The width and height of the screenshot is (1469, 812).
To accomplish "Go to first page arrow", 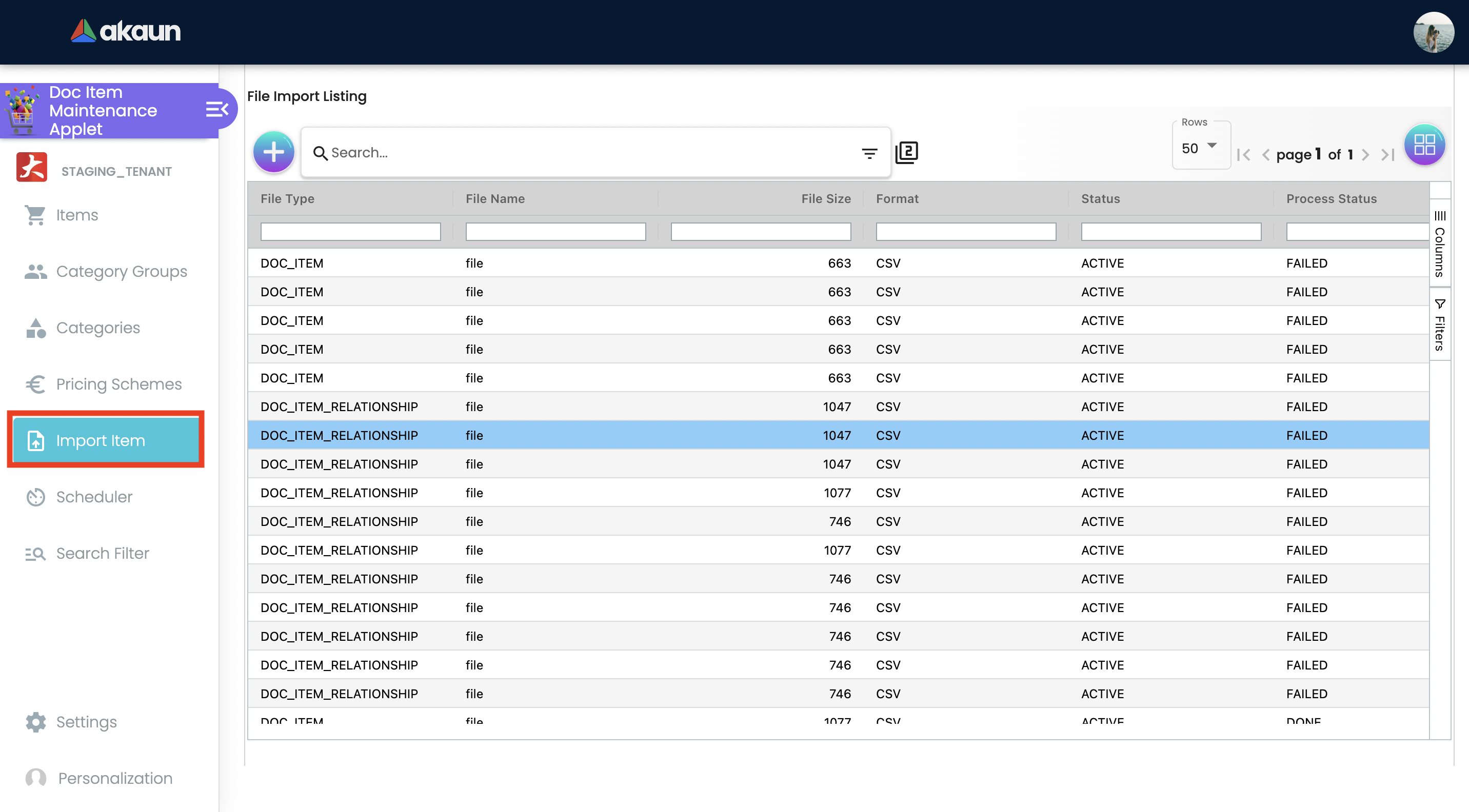I will click(x=1244, y=155).
